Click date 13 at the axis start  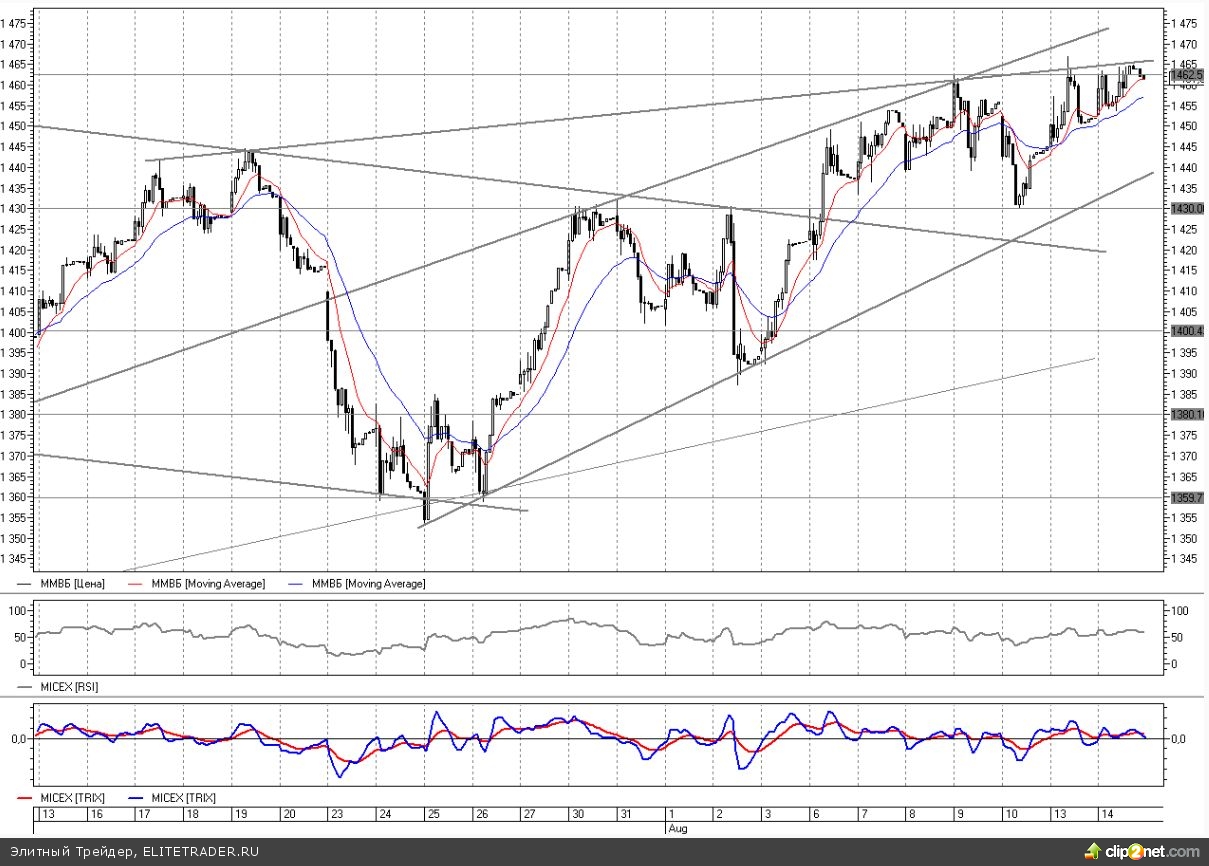[45, 815]
